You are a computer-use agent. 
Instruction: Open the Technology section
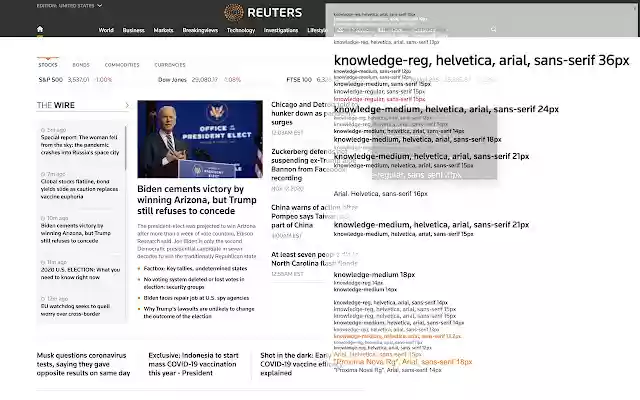click(x=241, y=30)
